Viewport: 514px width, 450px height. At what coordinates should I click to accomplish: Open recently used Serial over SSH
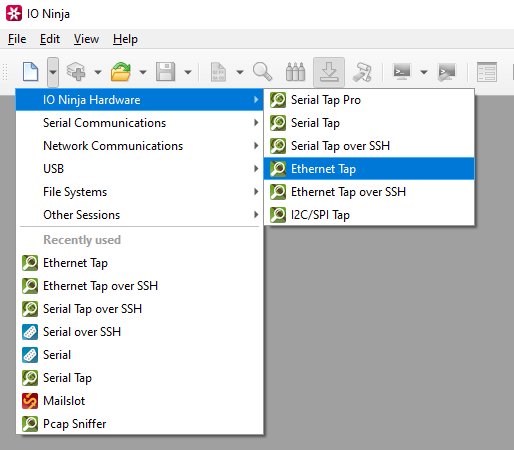coord(139,332)
